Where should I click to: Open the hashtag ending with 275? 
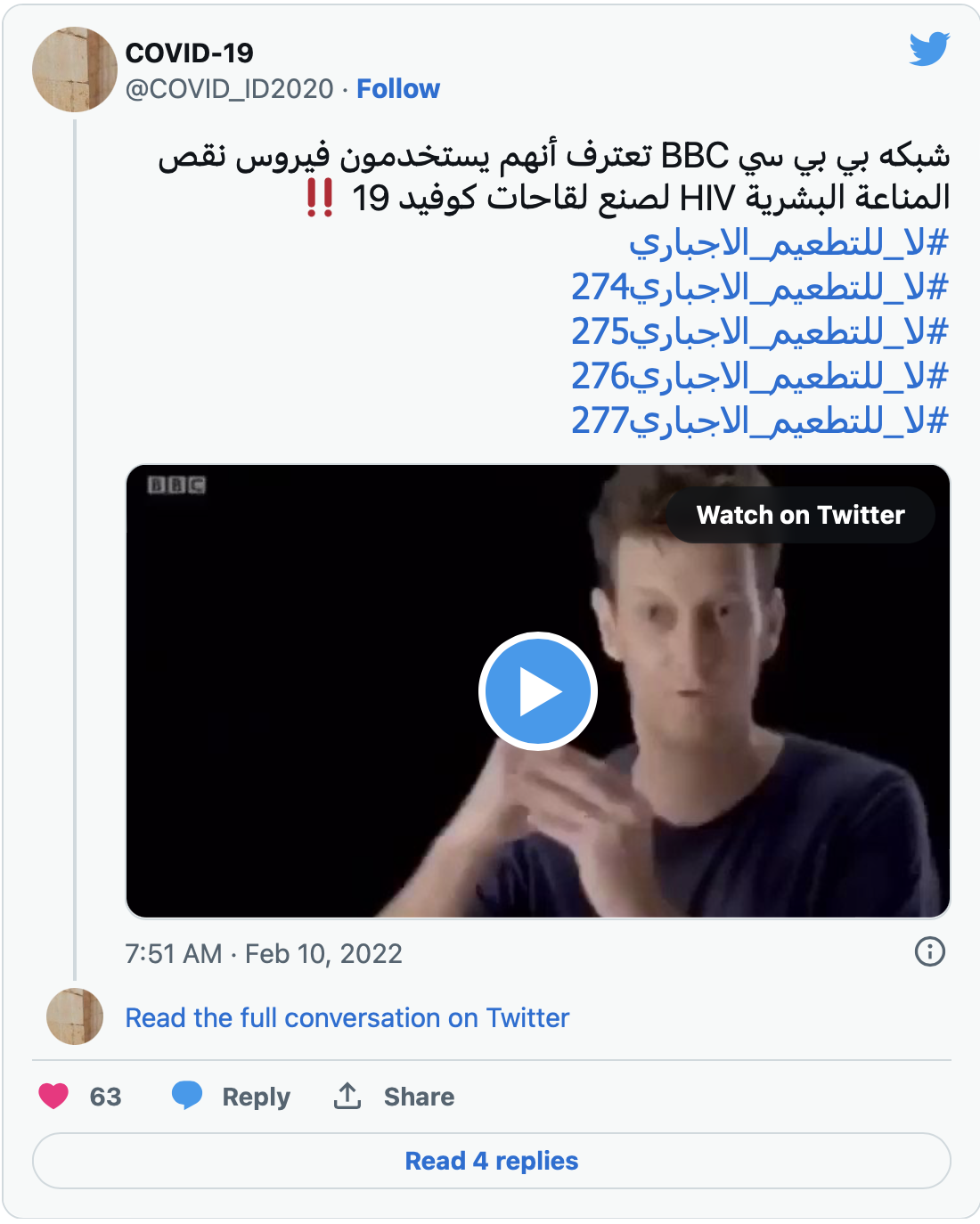pos(759,331)
